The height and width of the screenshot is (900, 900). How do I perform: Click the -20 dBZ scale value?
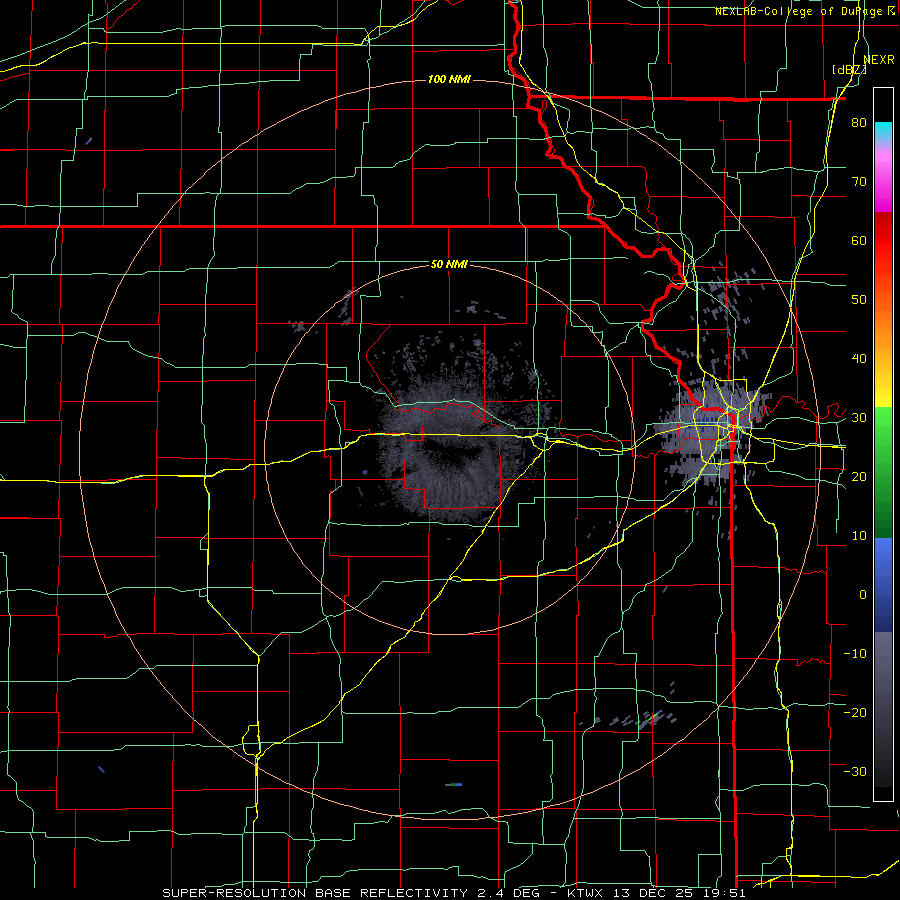(x=855, y=712)
